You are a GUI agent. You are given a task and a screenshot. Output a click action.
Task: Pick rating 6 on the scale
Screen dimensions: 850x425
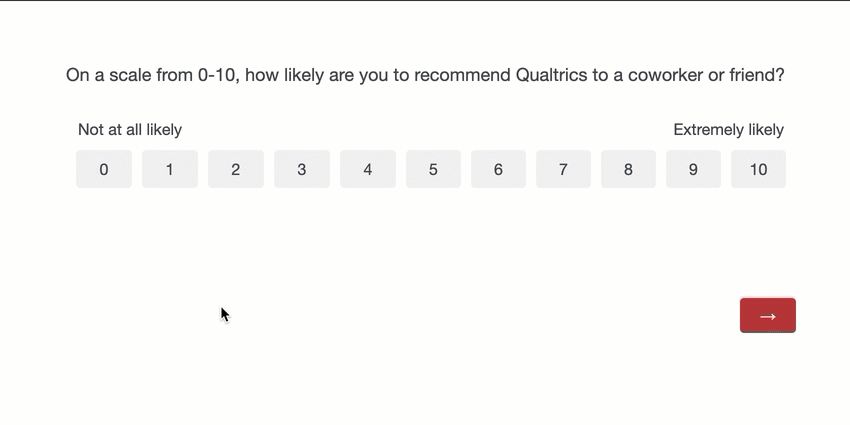498,169
